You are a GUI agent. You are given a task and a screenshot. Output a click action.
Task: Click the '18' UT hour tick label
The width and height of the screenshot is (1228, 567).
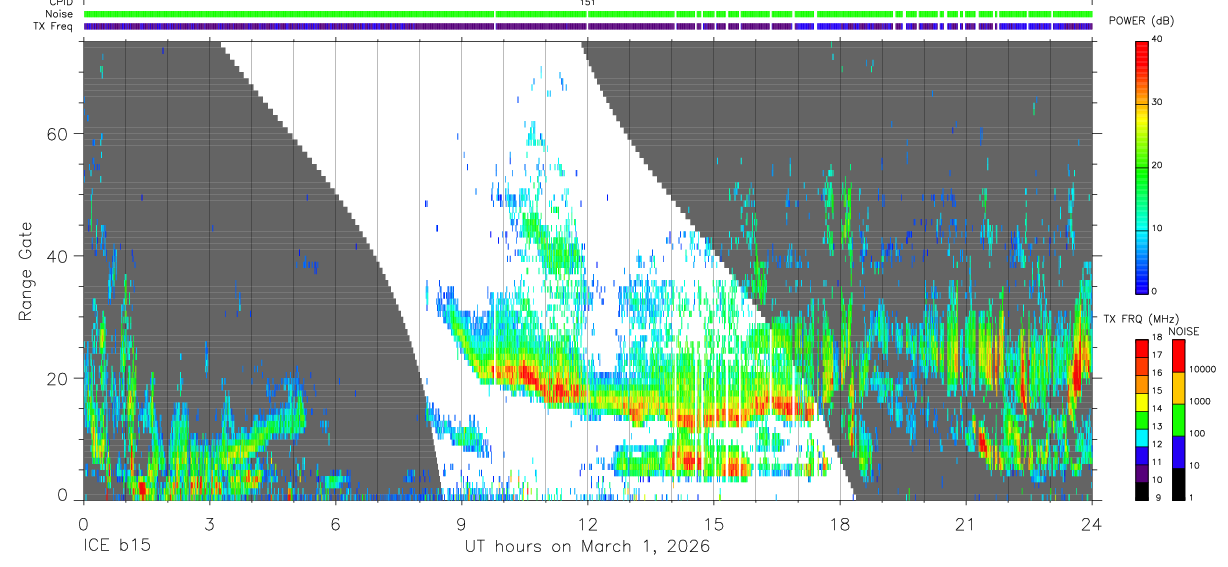pos(839,524)
